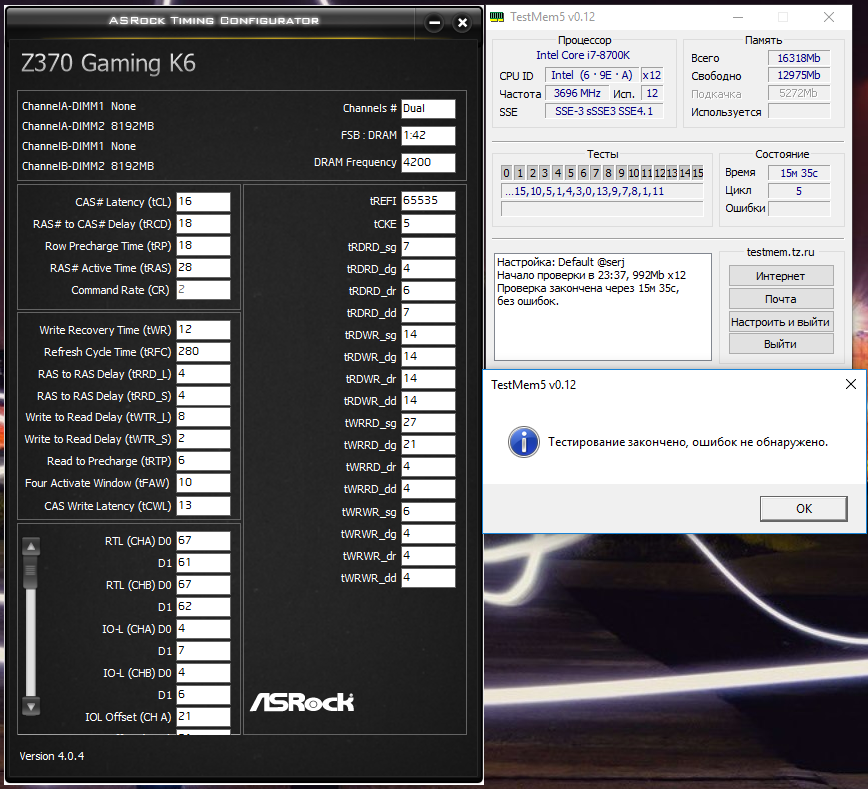868x789 pixels.
Task: Click the tRDWR_sg value field
Action: pyautogui.click(x=428, y=335)
